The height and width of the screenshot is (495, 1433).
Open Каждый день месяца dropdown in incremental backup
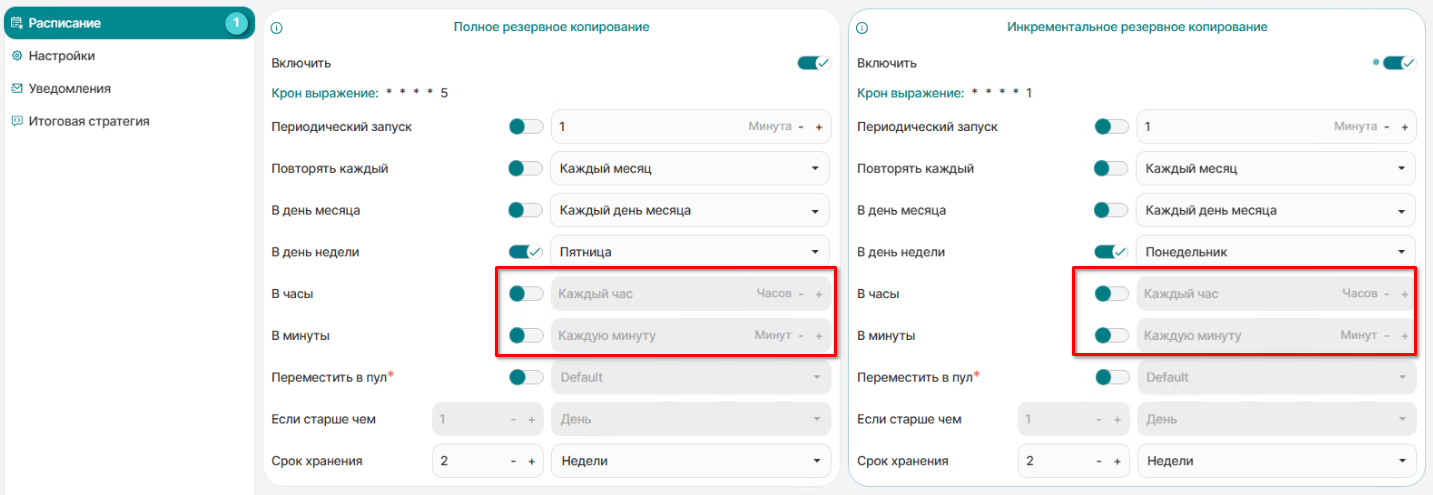[x=1276, y=211]
